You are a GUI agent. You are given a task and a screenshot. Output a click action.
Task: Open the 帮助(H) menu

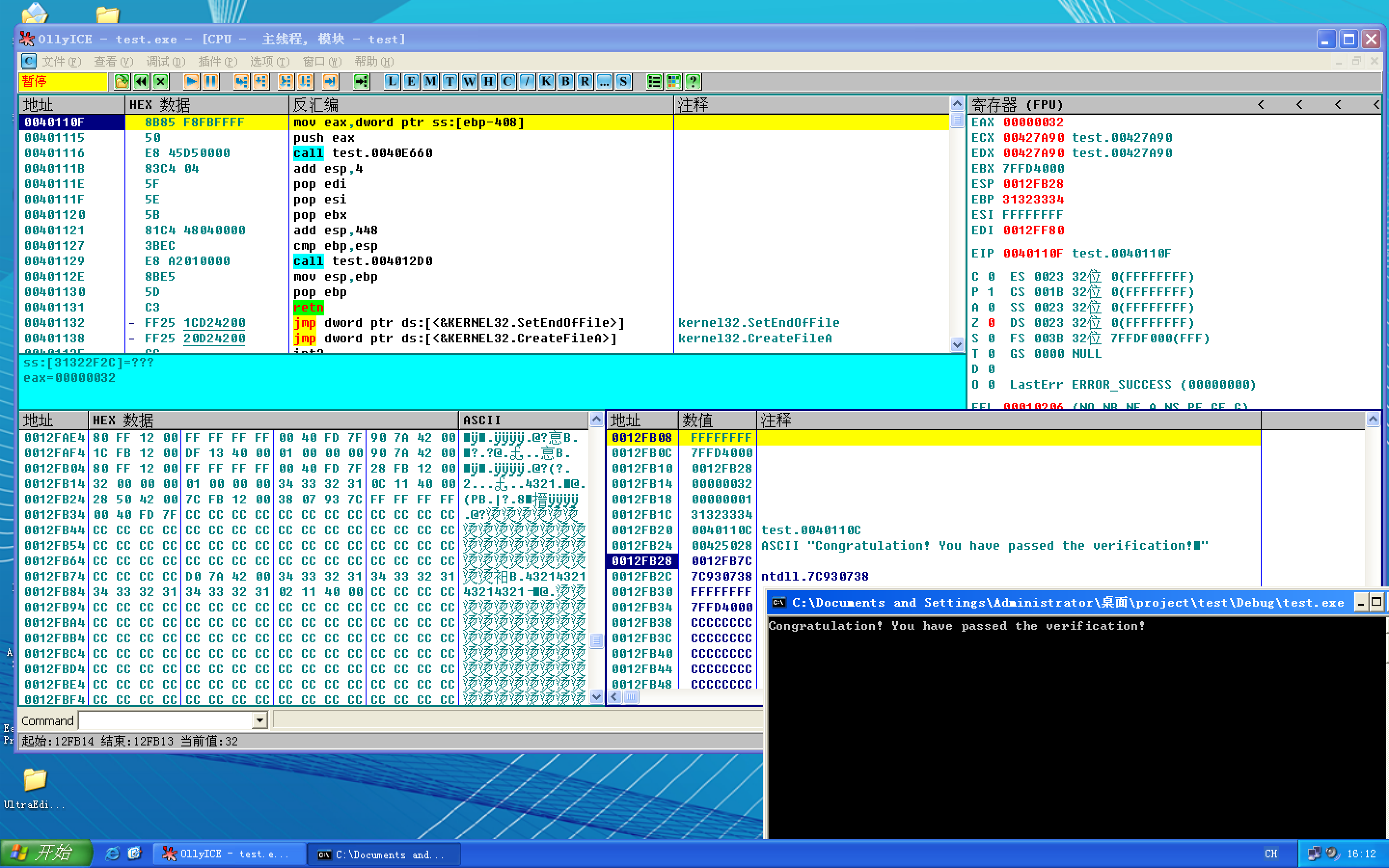(374, 61)
